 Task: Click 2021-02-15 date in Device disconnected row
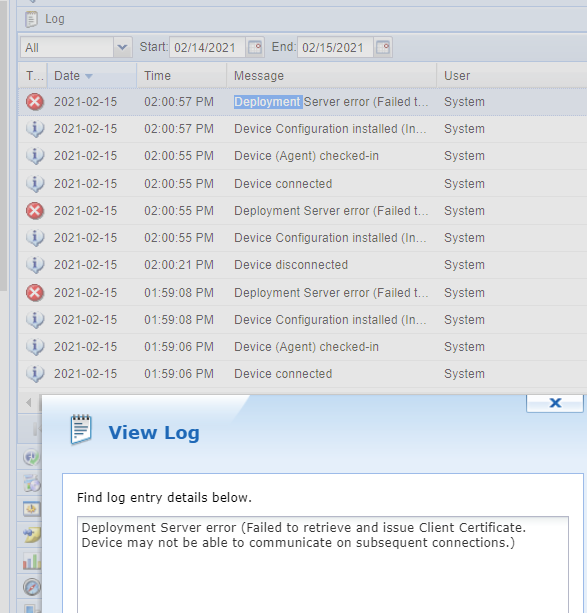pyautogui.click(x=85, y=265)
